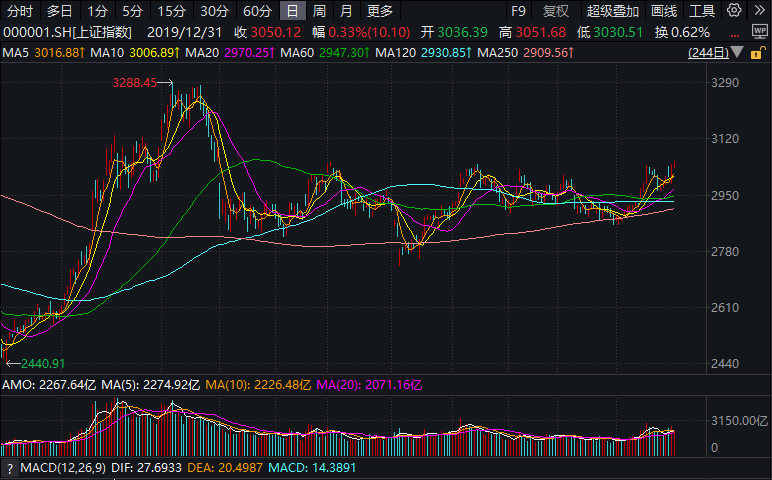
Task: Click the 复权 adjustment button
Action: click(556, 11)
